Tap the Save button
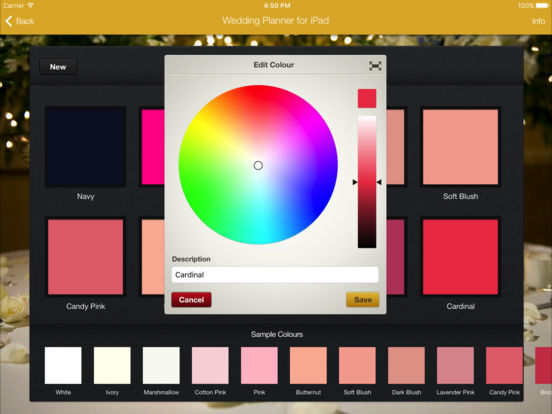 tap(363, 300)
